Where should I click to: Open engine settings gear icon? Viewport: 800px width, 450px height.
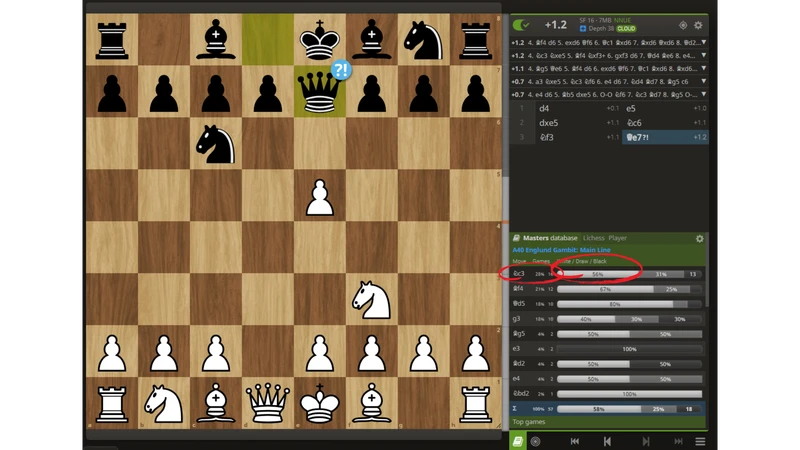coord(698,25)
